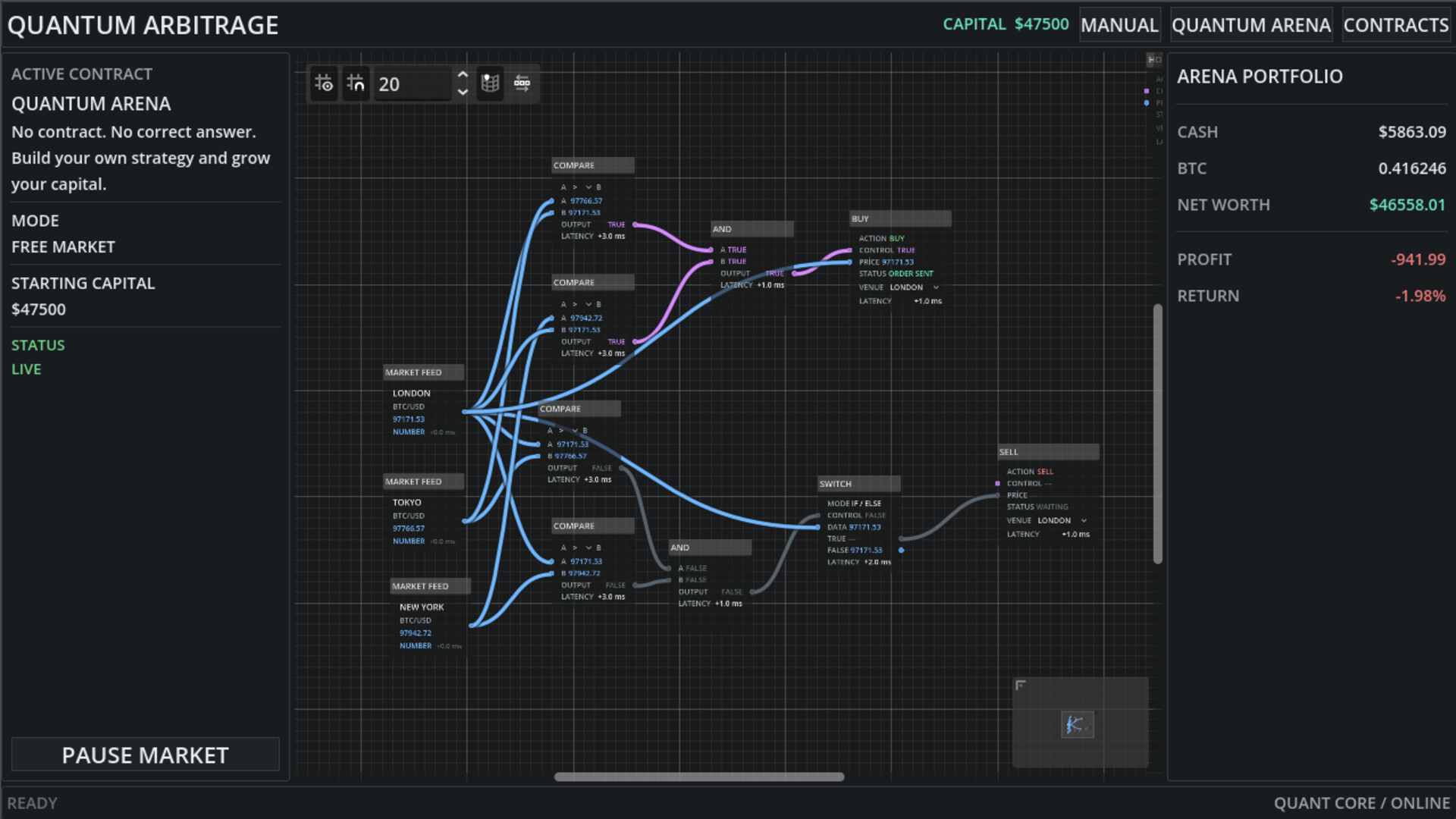Click NET WORTH value $46558.01
The width and height of the screenshot is (1456, 819).
point(1407,205)
